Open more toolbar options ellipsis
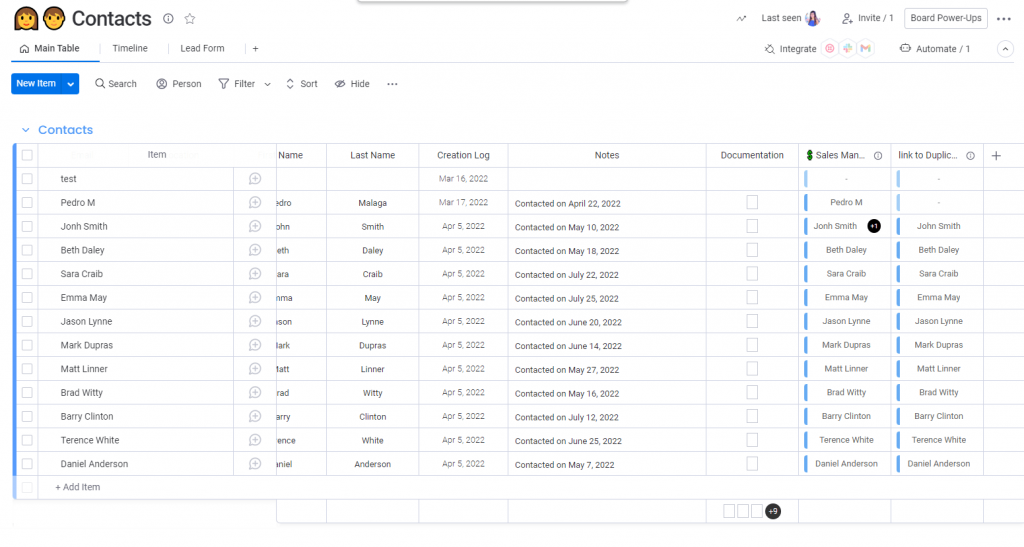 [392, 84]
